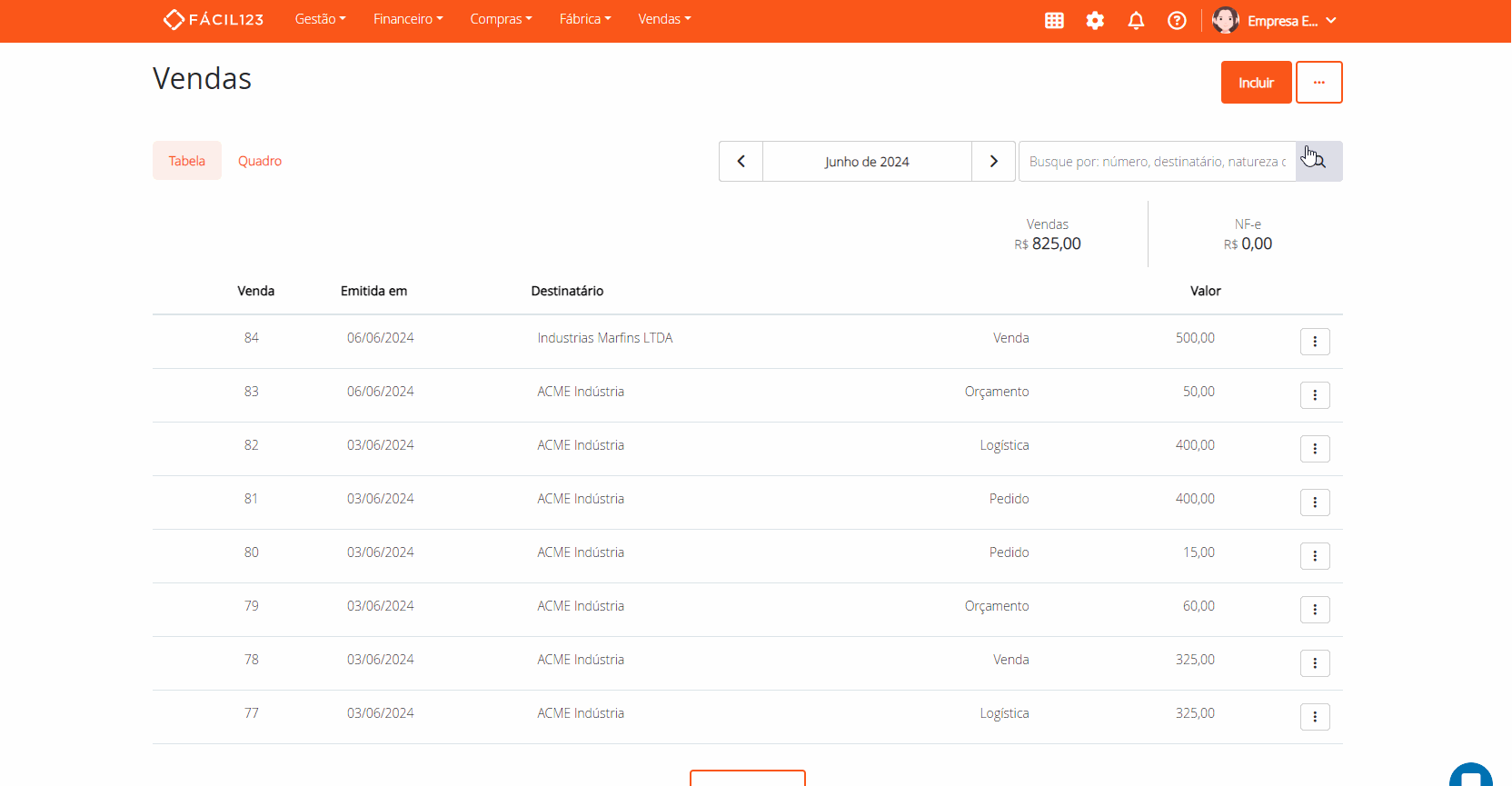Open the apps grid icon
The image size is (1512, 786).
[x=1054, y=20]
